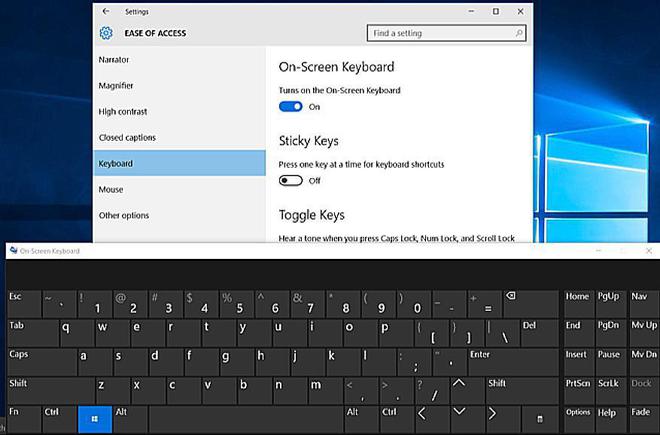Viewport: 660px width, 435px height.
Task: Open Other options in the sidebar
Action: (x=179, y=215)
